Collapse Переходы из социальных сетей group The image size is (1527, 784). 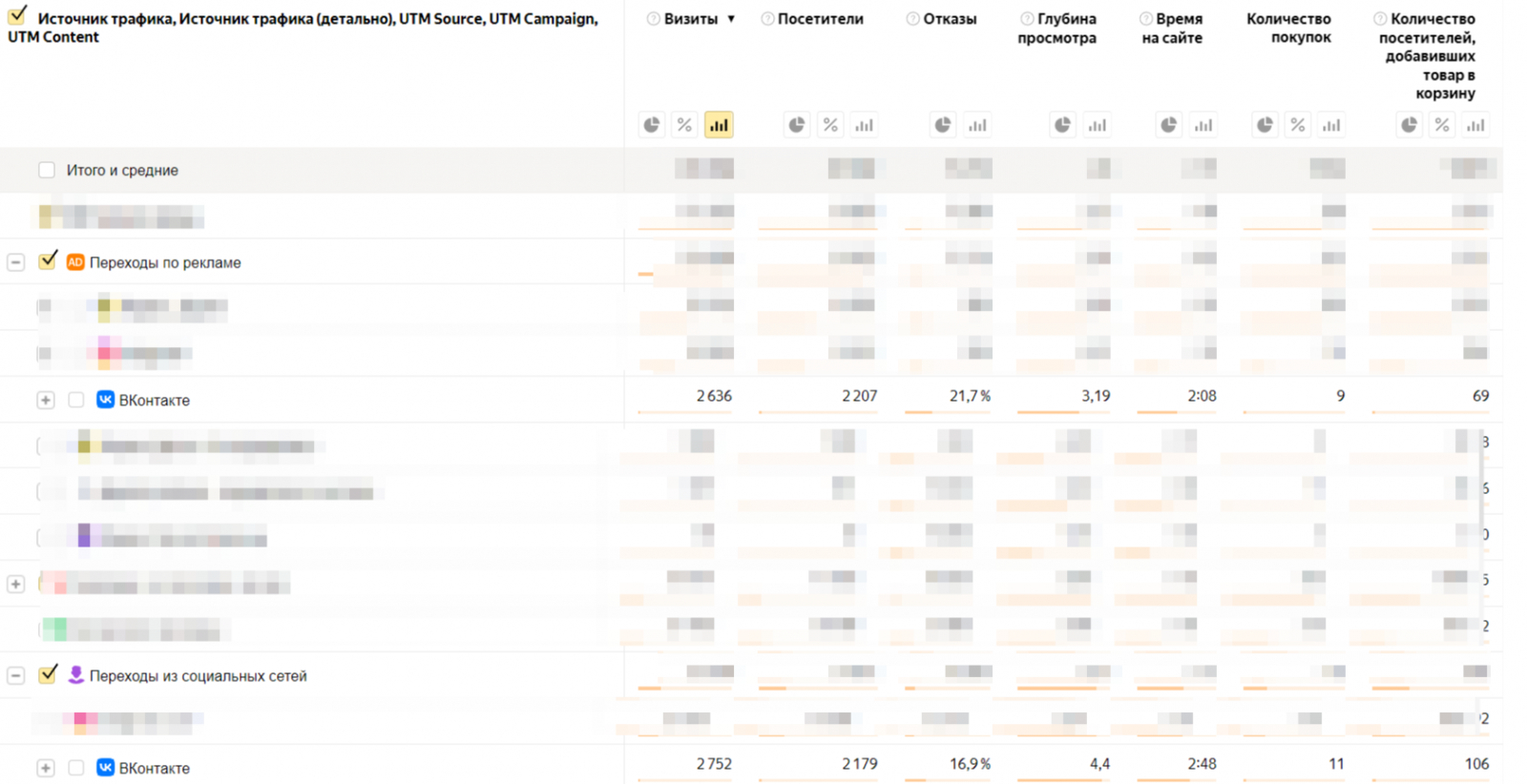[x=16, y=676]
